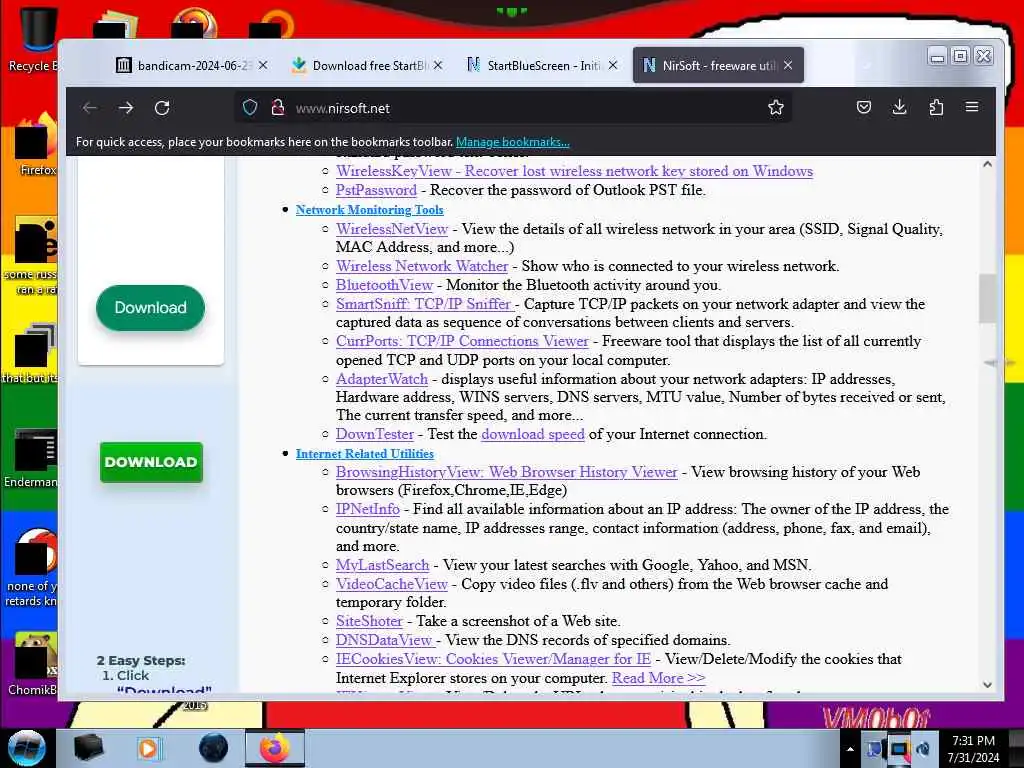Viewport: 1024px width, 768px height.
Task: Close the bandicam-2024-06 tab
Action: coord(263,65)
